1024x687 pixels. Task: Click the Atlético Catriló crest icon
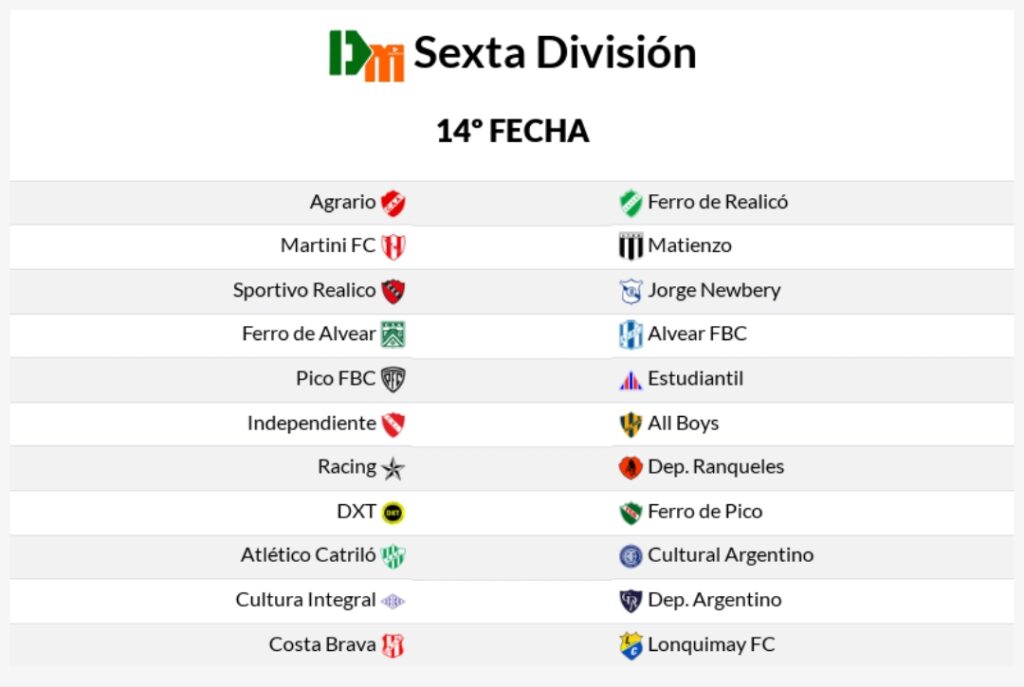click(x=393, y=556)
